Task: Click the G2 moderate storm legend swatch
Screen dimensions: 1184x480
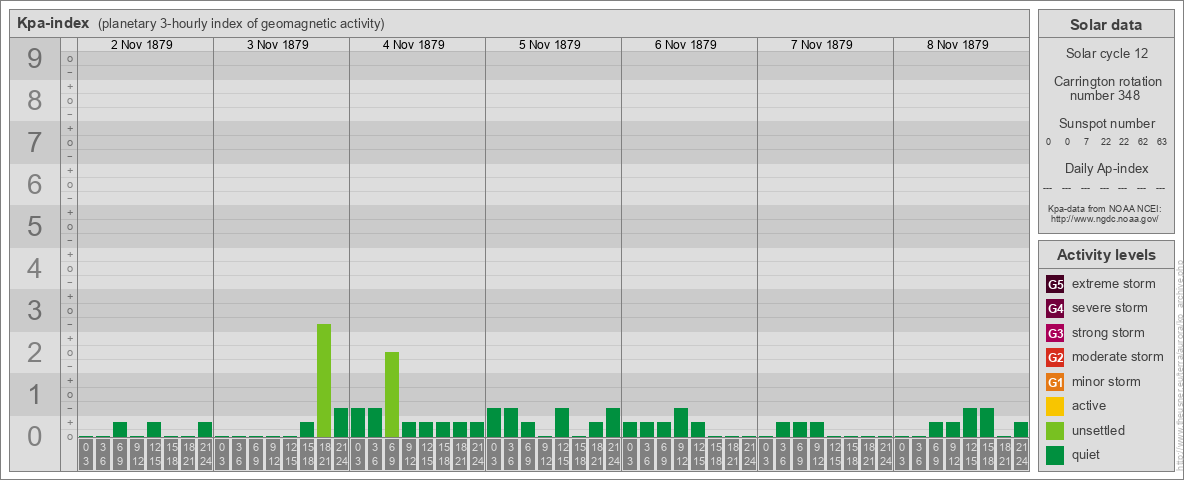Action: [x=1055, y=357]
